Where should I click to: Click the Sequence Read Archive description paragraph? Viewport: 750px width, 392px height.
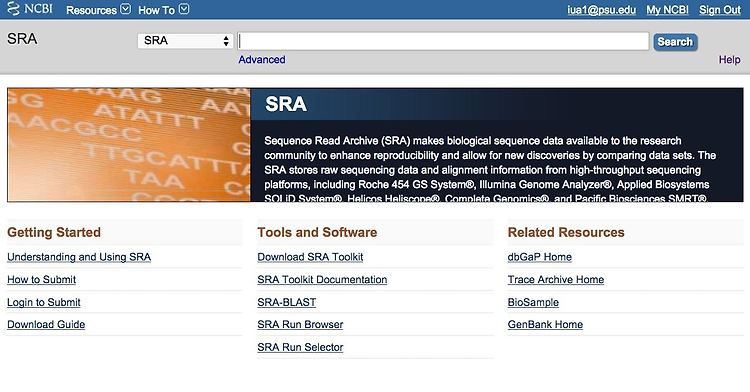490,169
